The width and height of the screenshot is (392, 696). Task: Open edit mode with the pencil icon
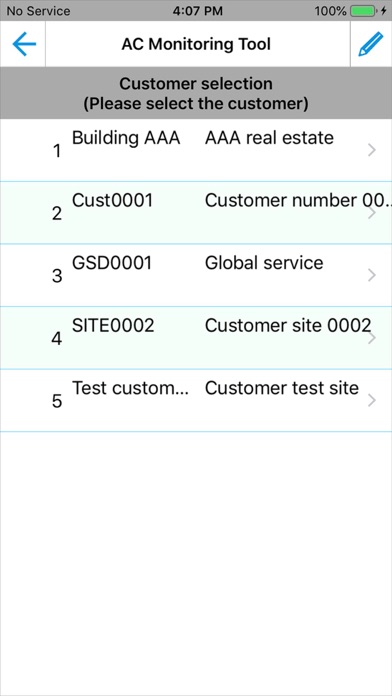click(x=370, y=44)
